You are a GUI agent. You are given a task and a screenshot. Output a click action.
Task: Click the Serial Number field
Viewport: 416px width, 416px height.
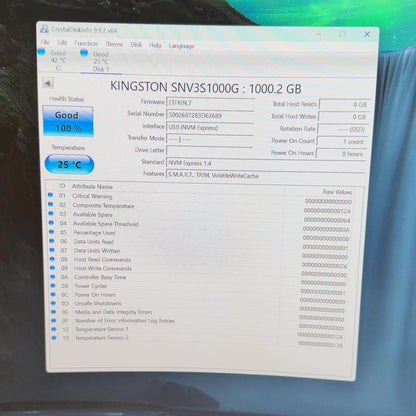(x=210, y=115)
